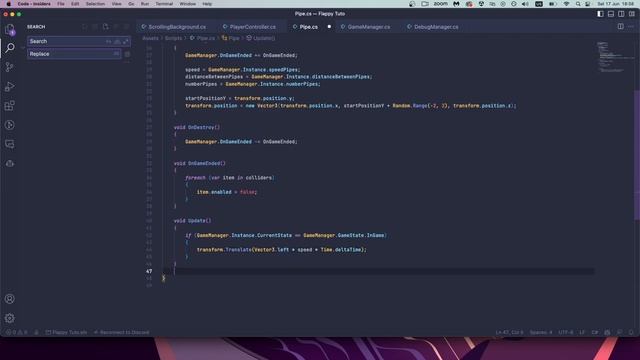
Task: Open the File menu
Action: 61,4
